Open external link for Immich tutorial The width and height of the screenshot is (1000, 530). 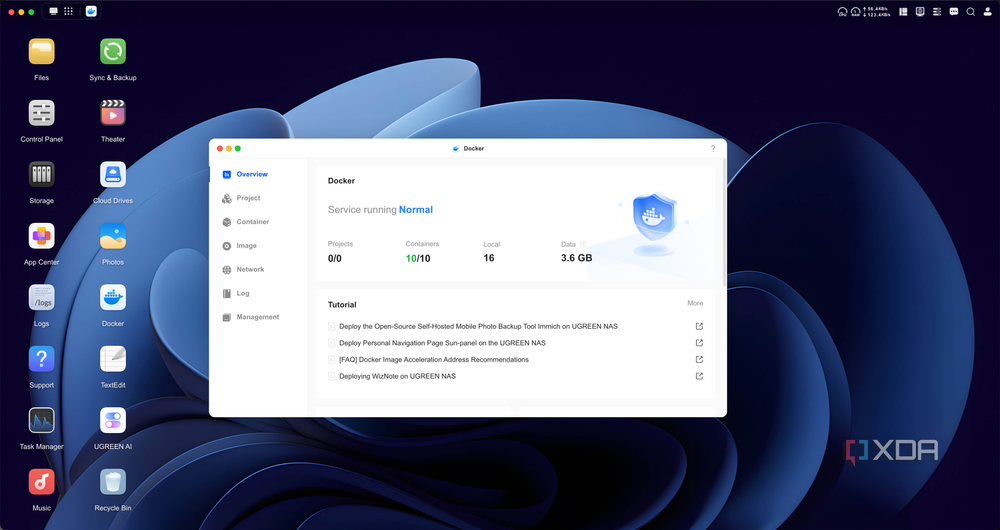tap(700, 327)
